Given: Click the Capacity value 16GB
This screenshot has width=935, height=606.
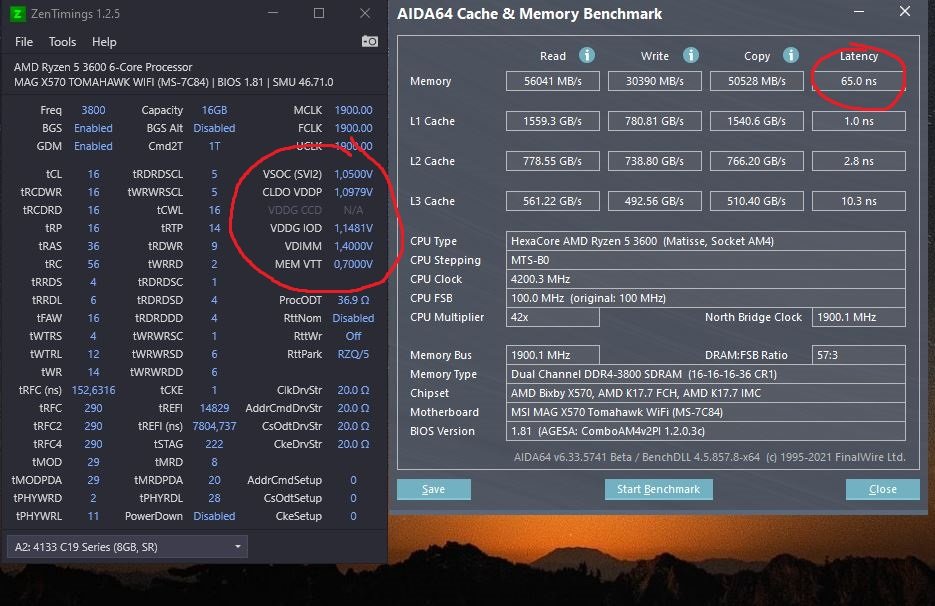Looking at the screenshot, I should pos(214,110).
